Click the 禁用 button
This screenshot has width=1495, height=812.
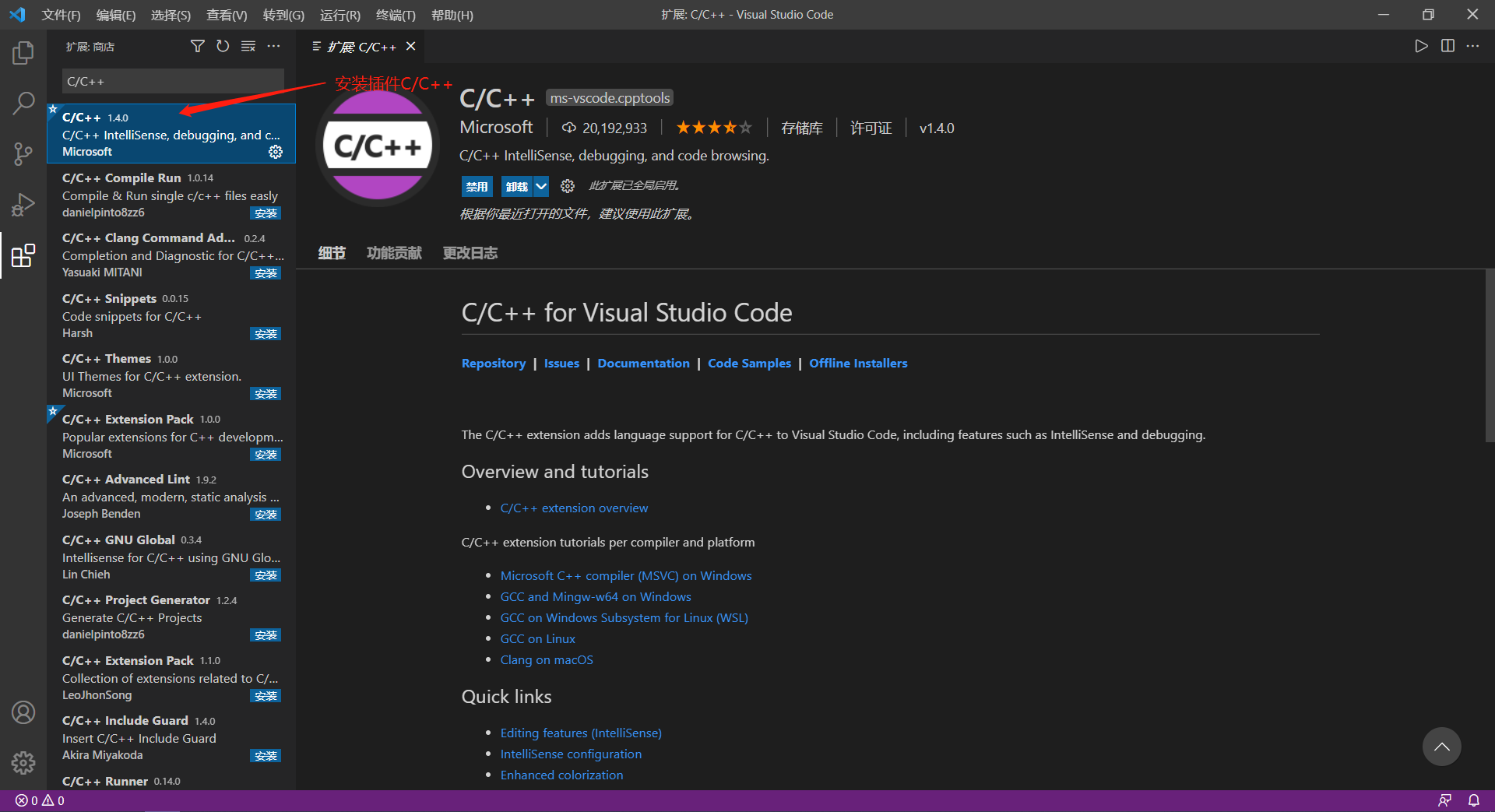[477, 186]
